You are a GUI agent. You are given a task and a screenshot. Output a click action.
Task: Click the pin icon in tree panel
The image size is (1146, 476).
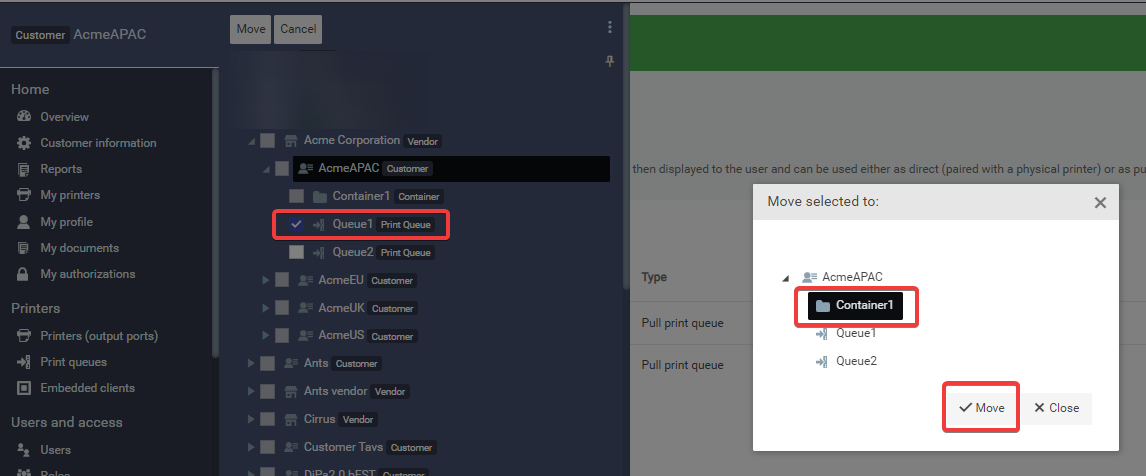click(610, 61)
